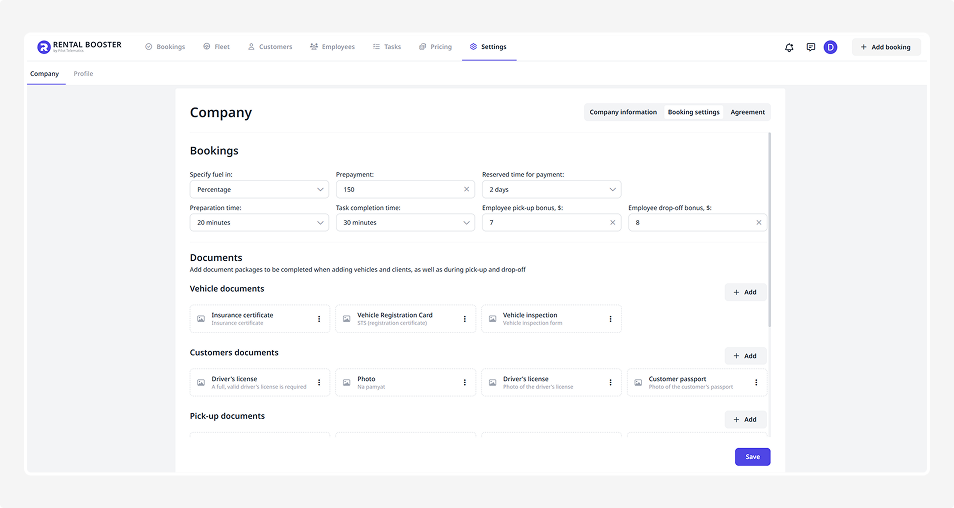Viewport: 954px width, 508px height.
Task: Expand the Preparation time dropdown
Action: 259,223
